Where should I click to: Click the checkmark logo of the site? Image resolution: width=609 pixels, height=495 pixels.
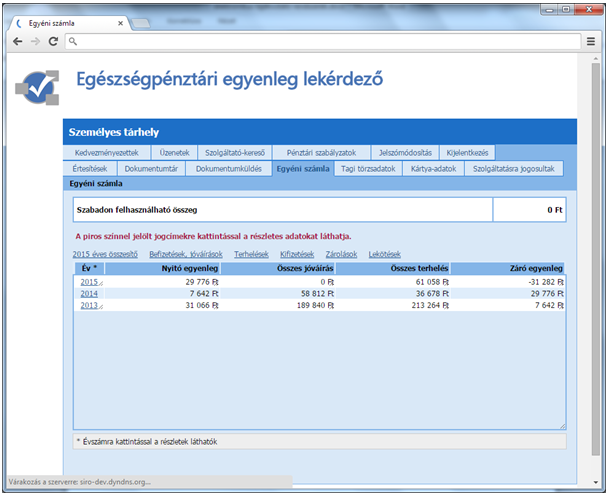[x=37, y=88]
